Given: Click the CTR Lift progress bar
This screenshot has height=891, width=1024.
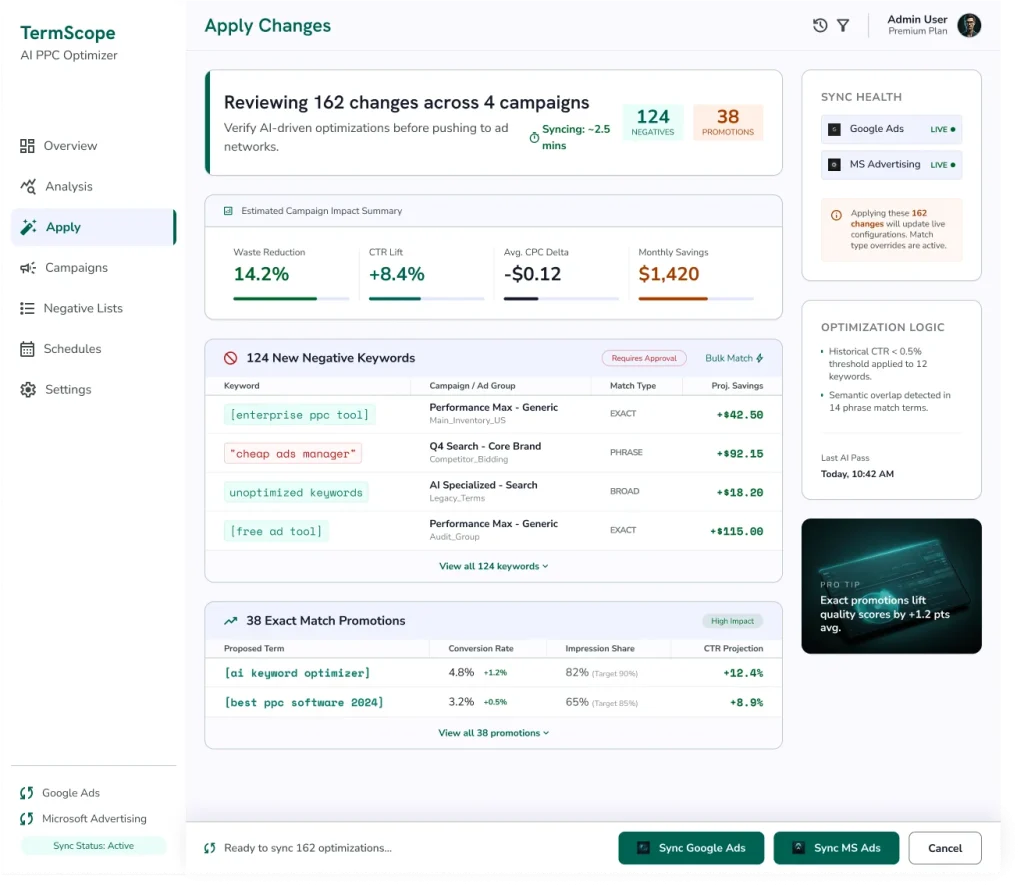Looking at the screenshot, I should click(426, 299).
